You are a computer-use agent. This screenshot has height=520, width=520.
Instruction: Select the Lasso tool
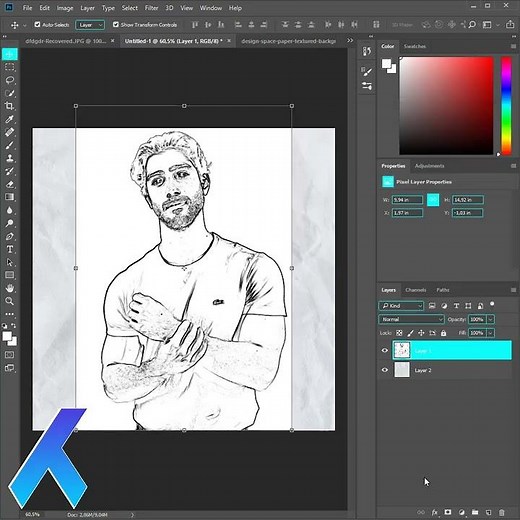(x=10, y=80)
